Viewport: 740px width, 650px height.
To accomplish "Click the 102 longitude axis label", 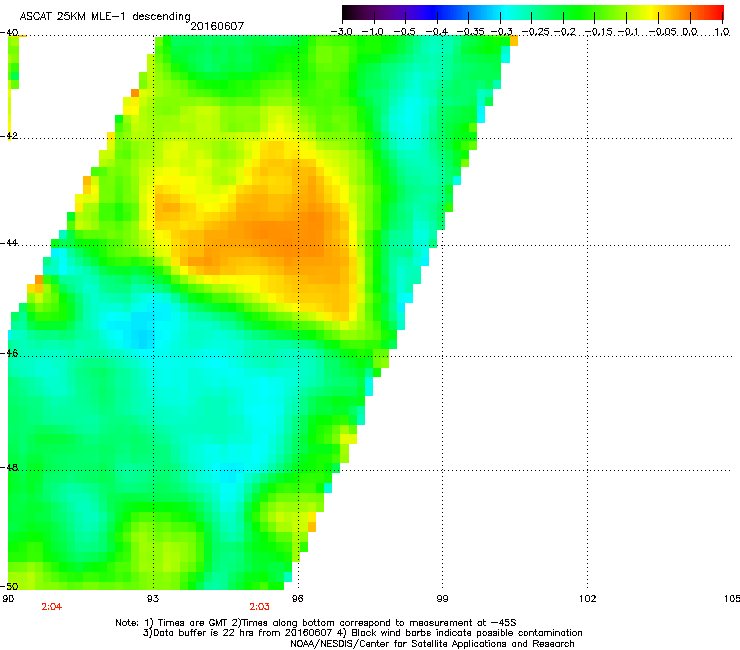I will click(x=587, y=599).
